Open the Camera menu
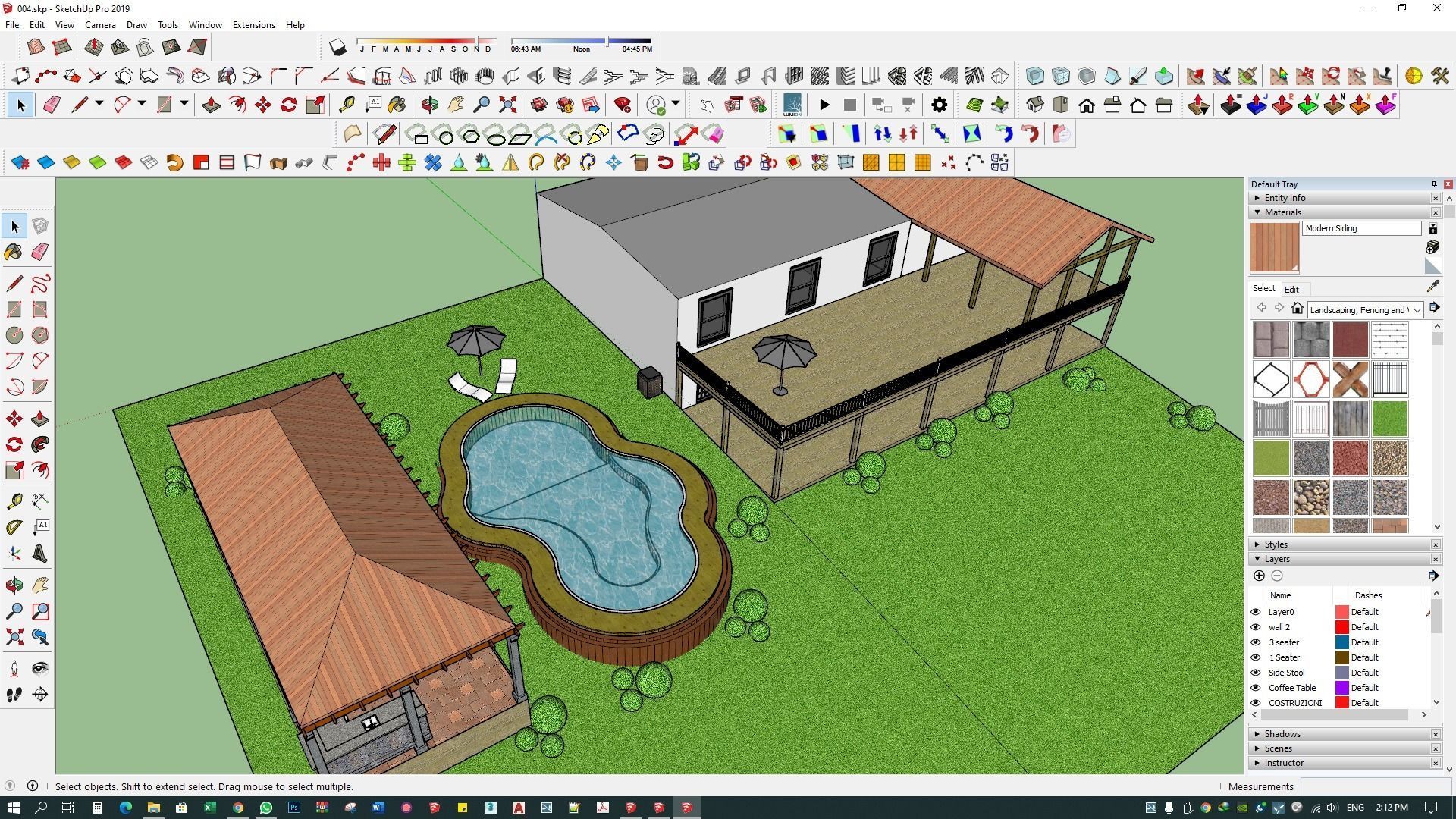Screen dimensions: 1456x819 click(100, 25)
